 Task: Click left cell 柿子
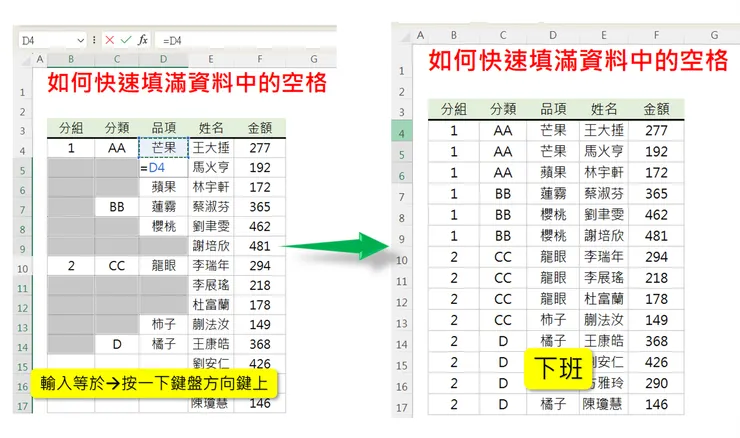coord(163,324)
